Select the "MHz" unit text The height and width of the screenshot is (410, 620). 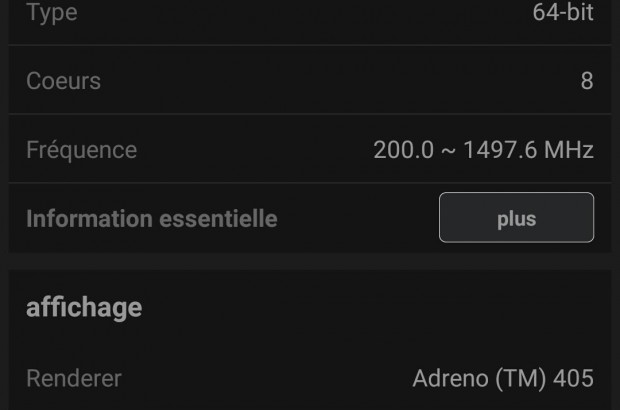(x=571, y=150)
